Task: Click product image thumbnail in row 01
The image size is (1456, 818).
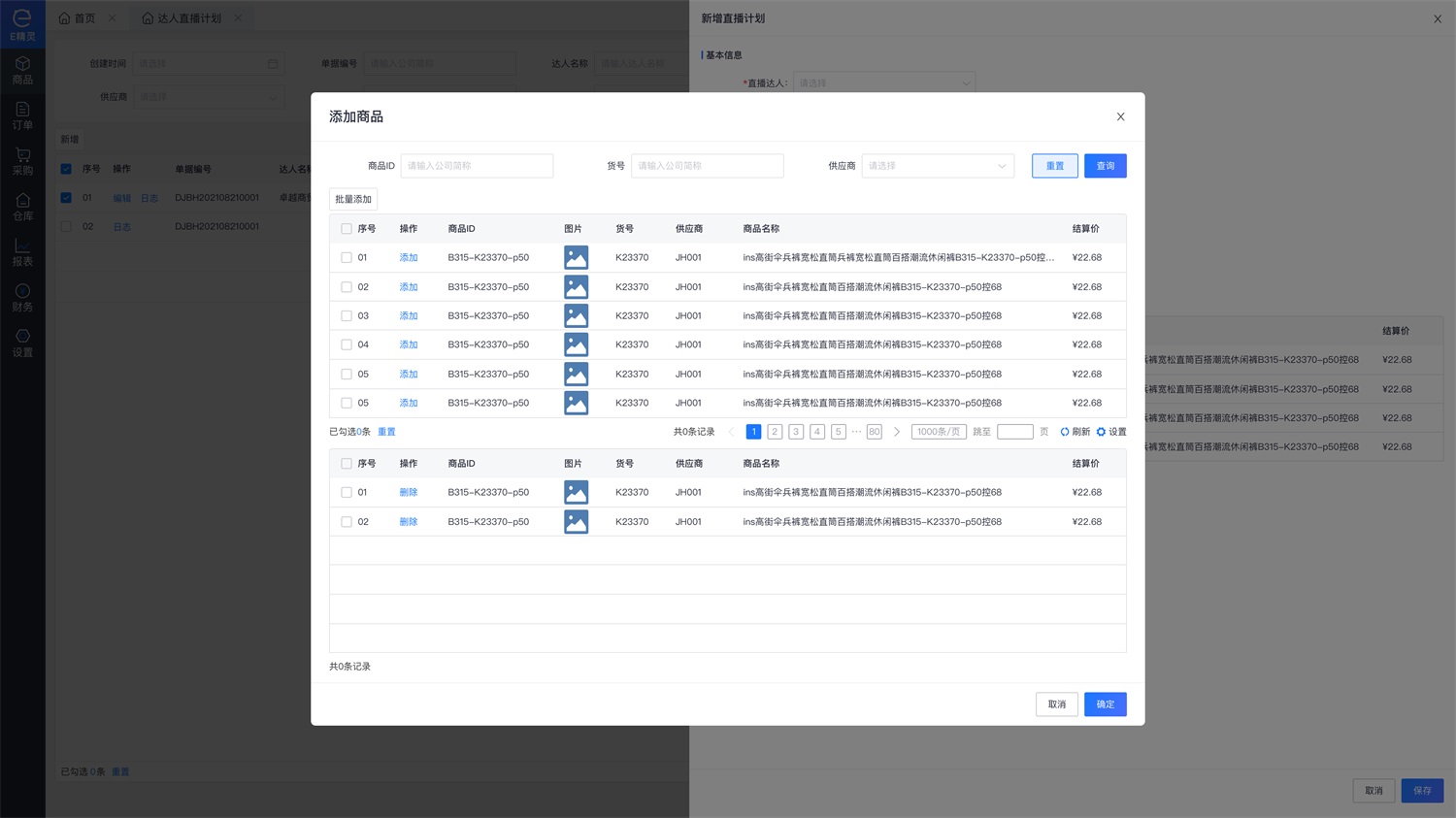Action: point(576,258)
